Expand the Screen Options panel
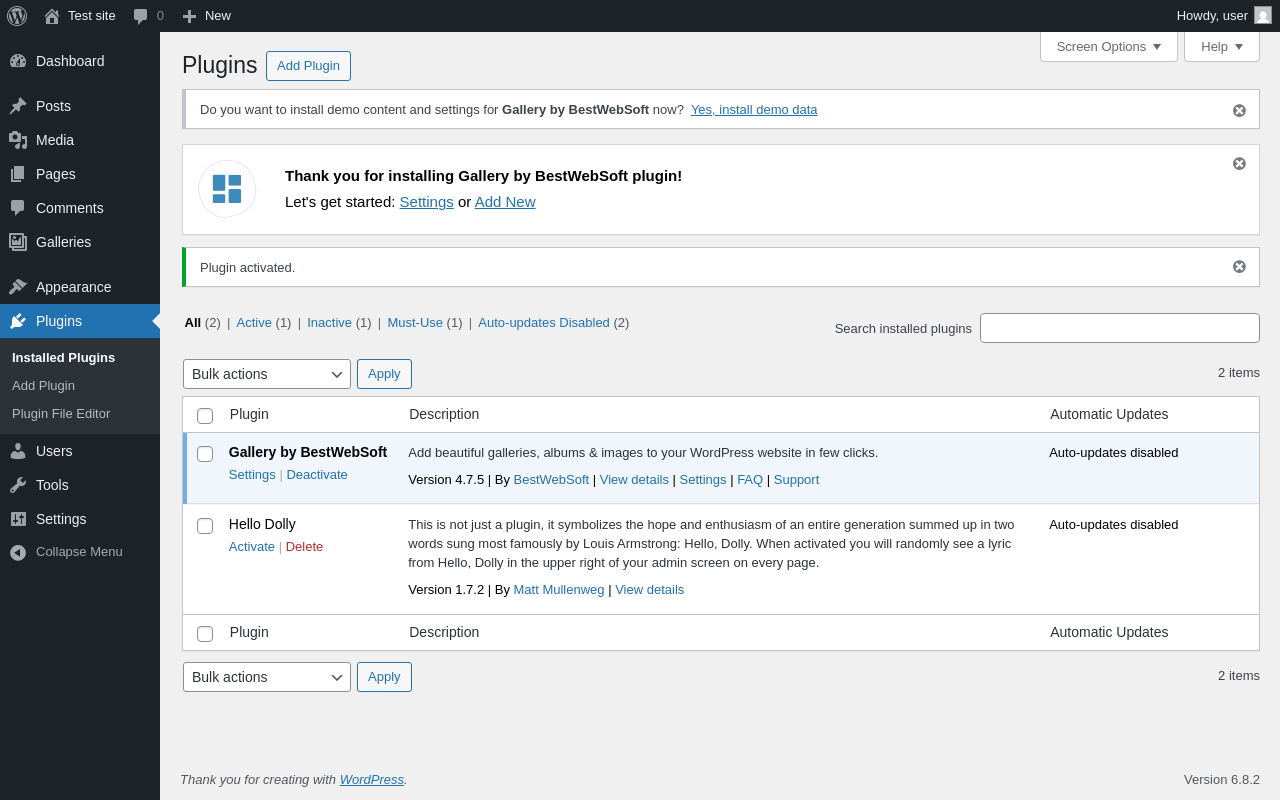 pos(1109,46)
